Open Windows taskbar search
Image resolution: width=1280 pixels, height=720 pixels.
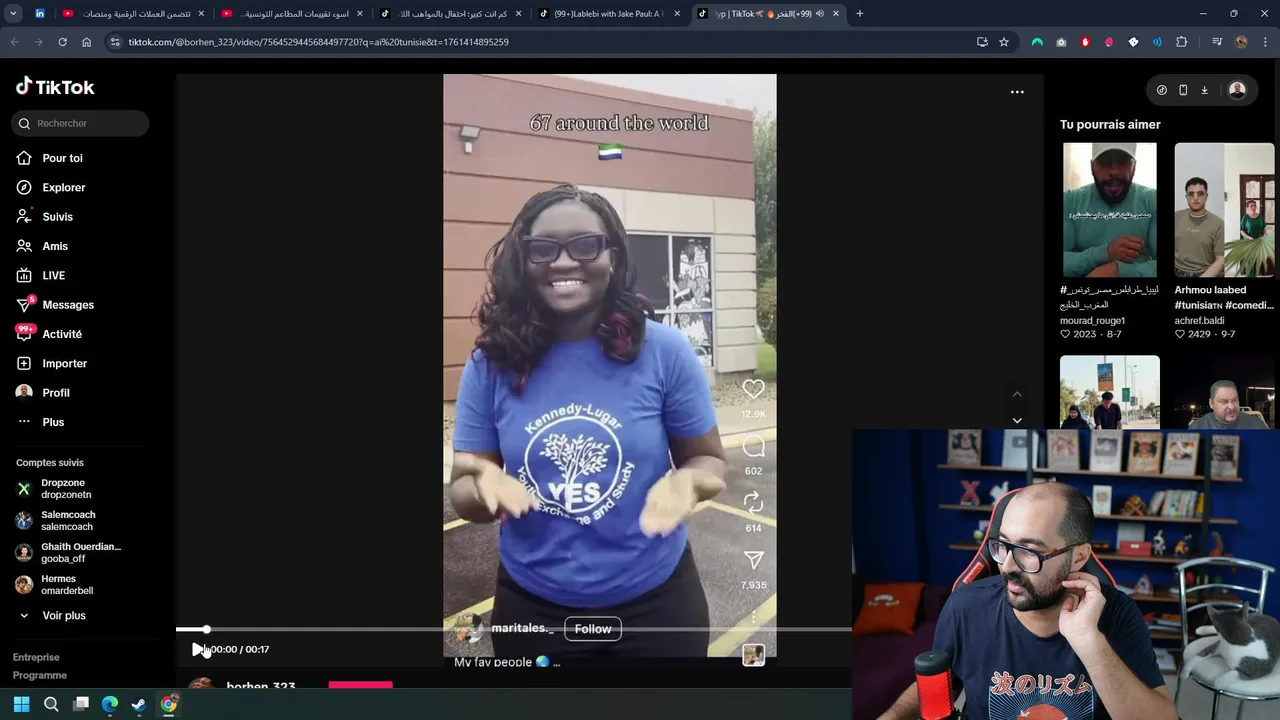click(x=51, y=704)
